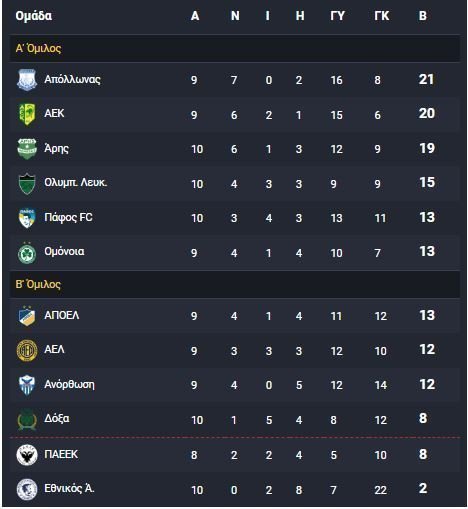
Task: Open the Πάφος FC crest icon
Action: point(27,218)
